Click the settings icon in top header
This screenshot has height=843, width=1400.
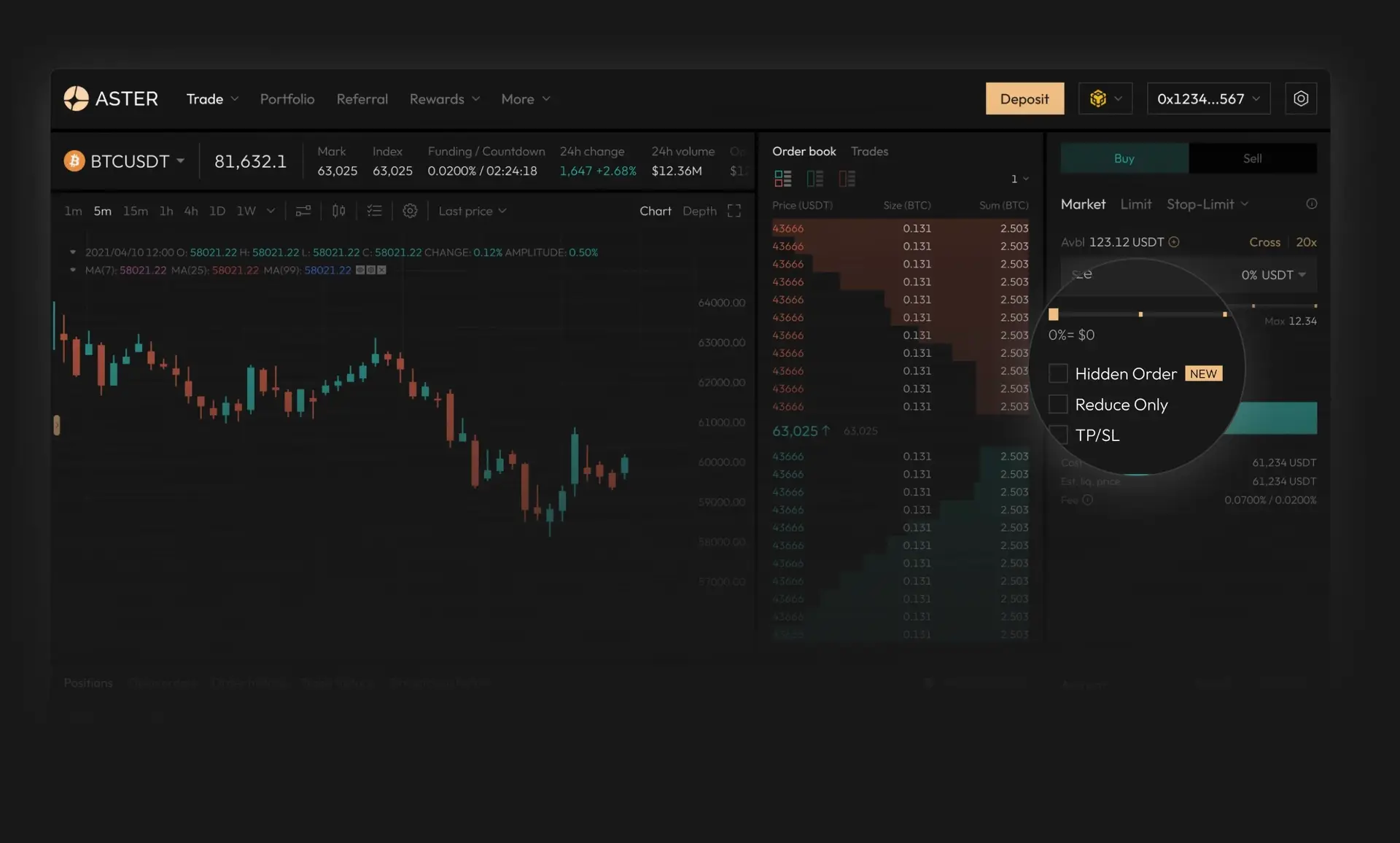(x=1301, y=98)
